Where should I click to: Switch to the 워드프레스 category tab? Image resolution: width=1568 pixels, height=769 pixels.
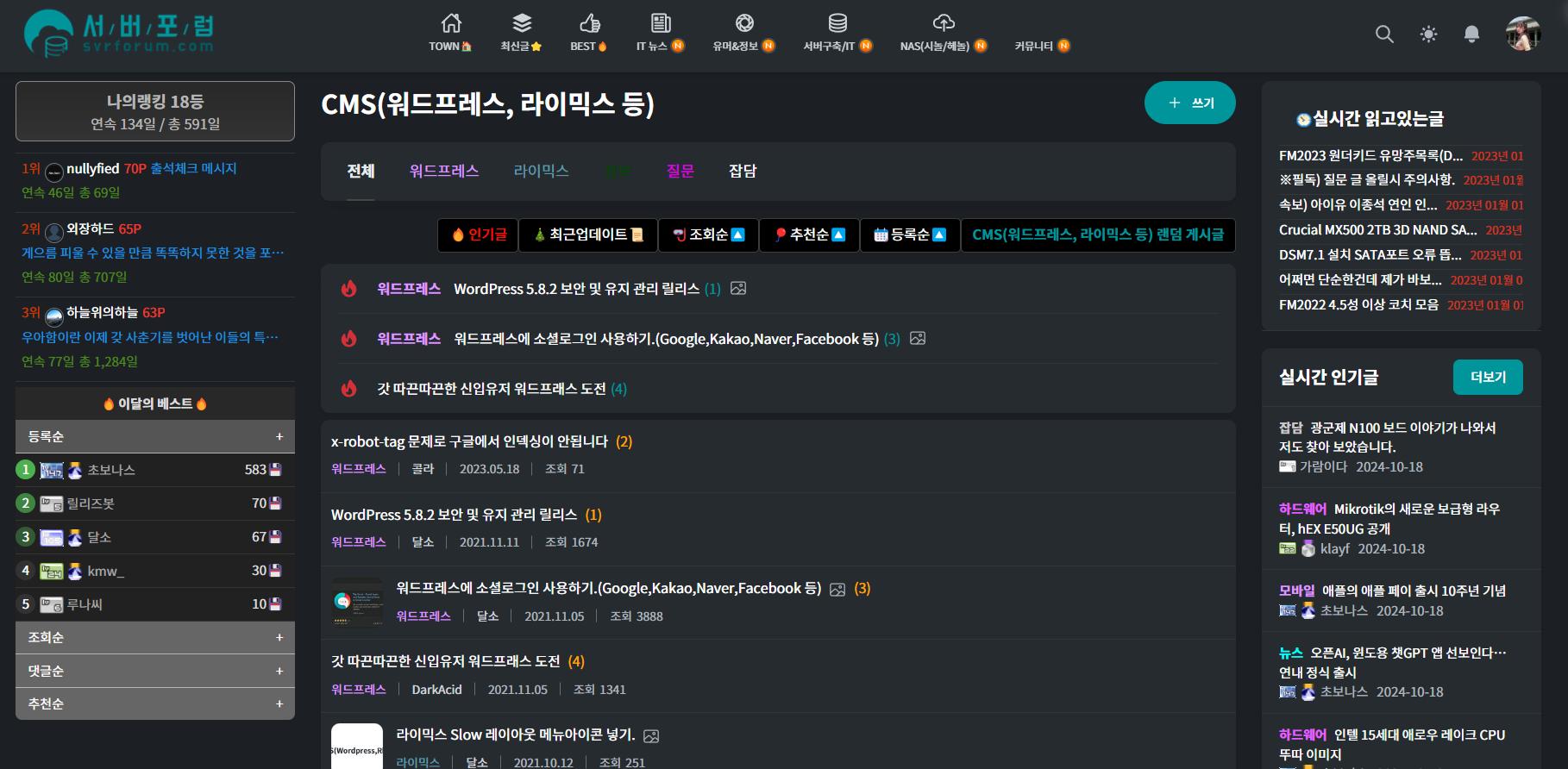pos(444,171)
